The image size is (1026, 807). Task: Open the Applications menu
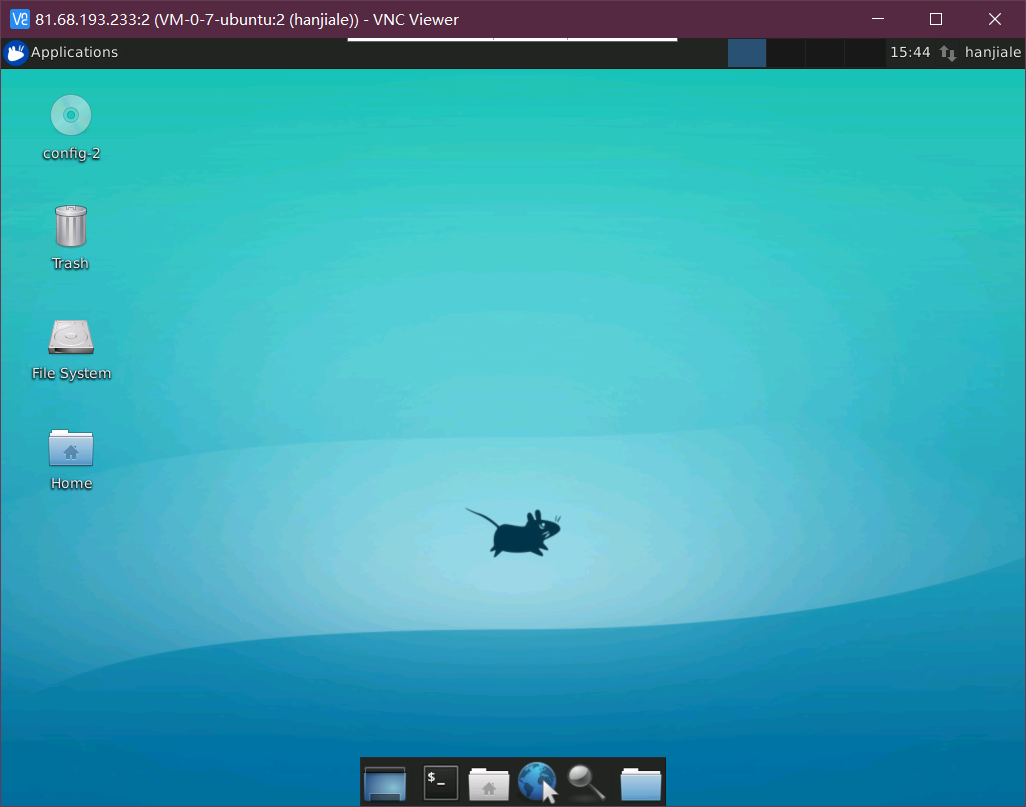coord(61,52)
